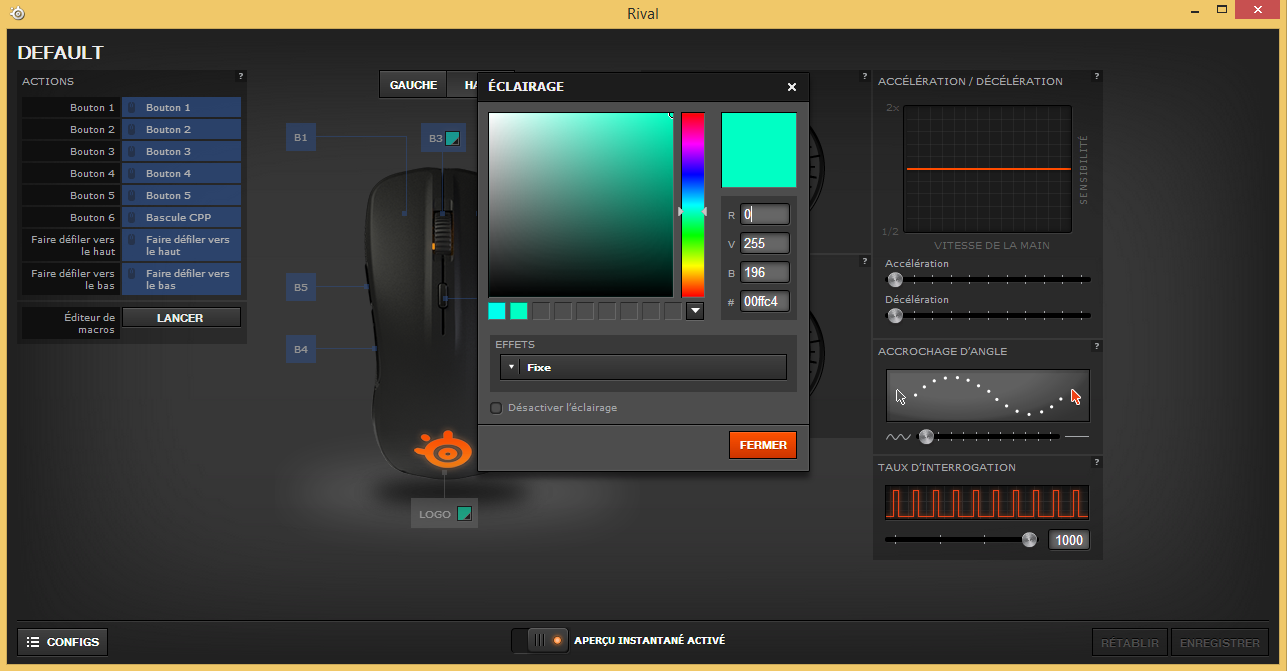Click the B3 scroll wheel color icon
1287x671 pixels.
pos(452,139)
